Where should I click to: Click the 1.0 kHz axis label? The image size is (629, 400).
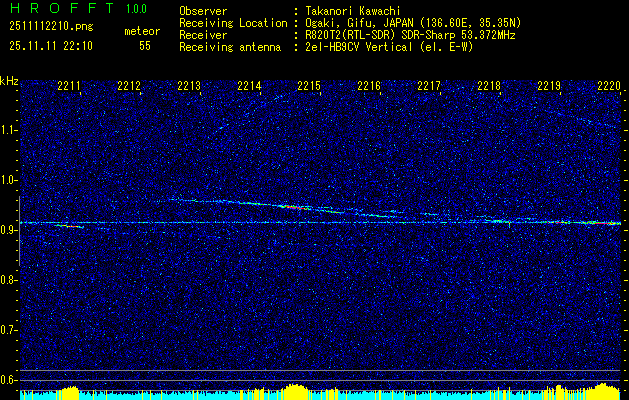pos(9,181)
